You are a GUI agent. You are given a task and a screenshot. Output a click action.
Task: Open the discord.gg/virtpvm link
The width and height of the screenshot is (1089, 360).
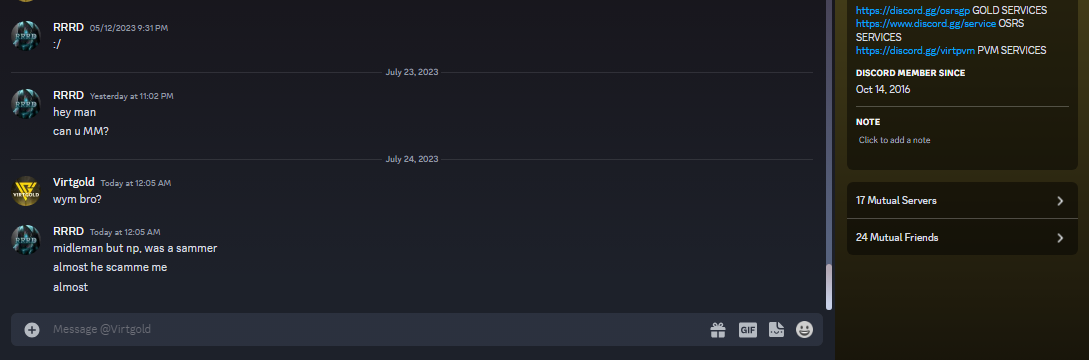point(915,50)
